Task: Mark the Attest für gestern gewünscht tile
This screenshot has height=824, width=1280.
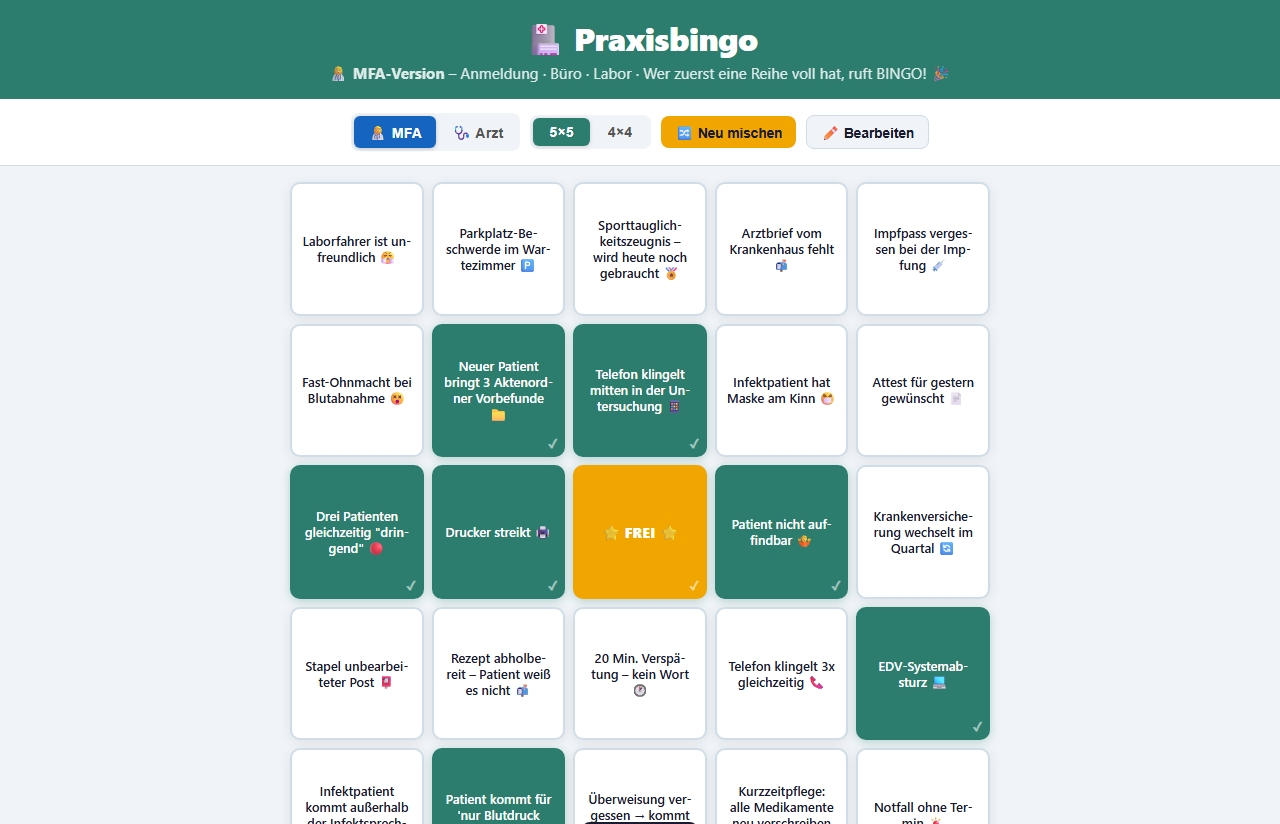Action: tap(923, 390)
